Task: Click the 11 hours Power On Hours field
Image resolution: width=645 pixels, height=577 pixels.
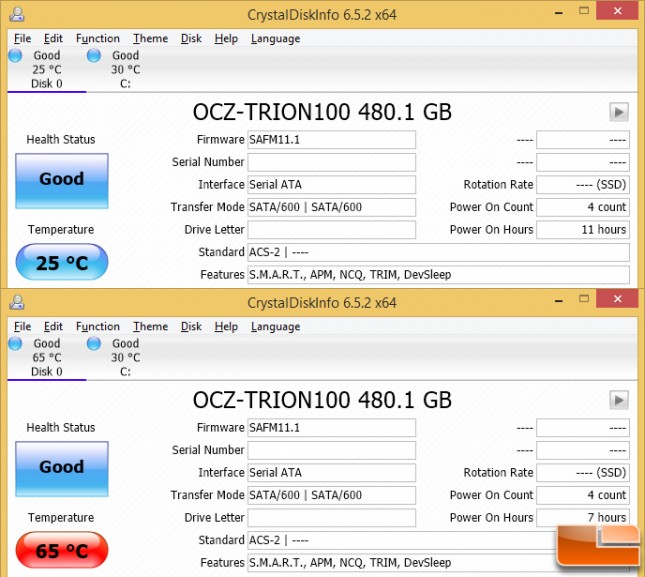Action: pos(583,229)
